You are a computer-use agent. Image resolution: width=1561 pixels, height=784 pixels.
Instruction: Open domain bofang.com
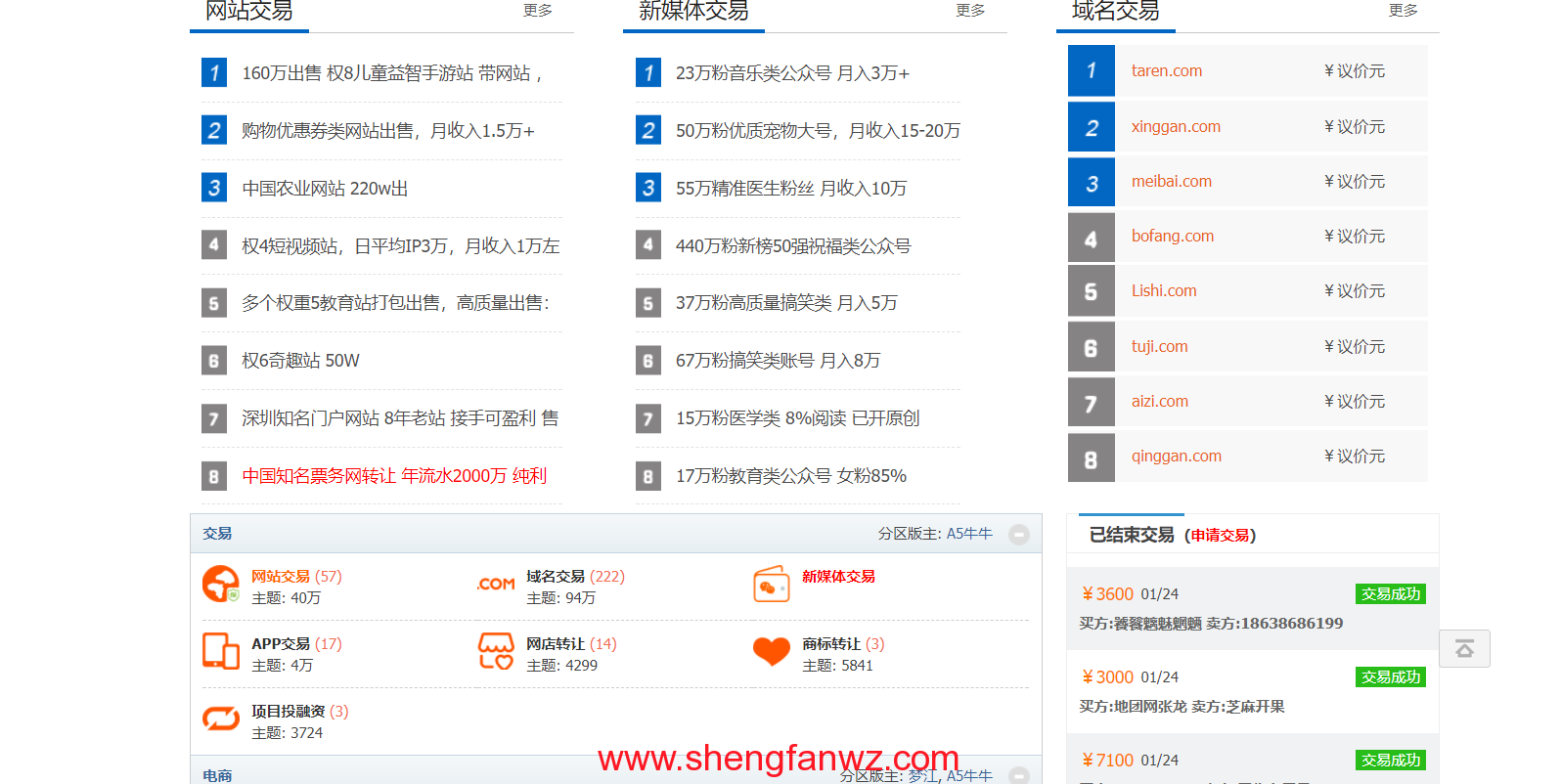tap(1173, 236)
